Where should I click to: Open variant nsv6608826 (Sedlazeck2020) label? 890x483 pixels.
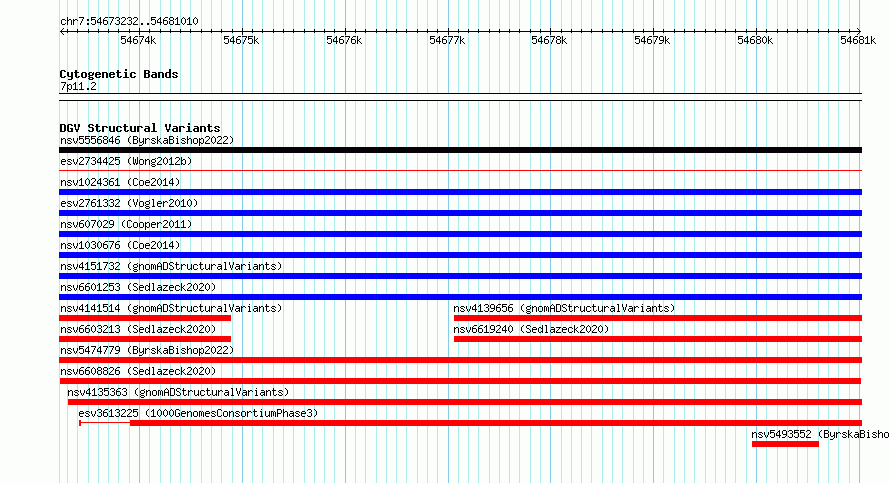click(x=138, y=371)
